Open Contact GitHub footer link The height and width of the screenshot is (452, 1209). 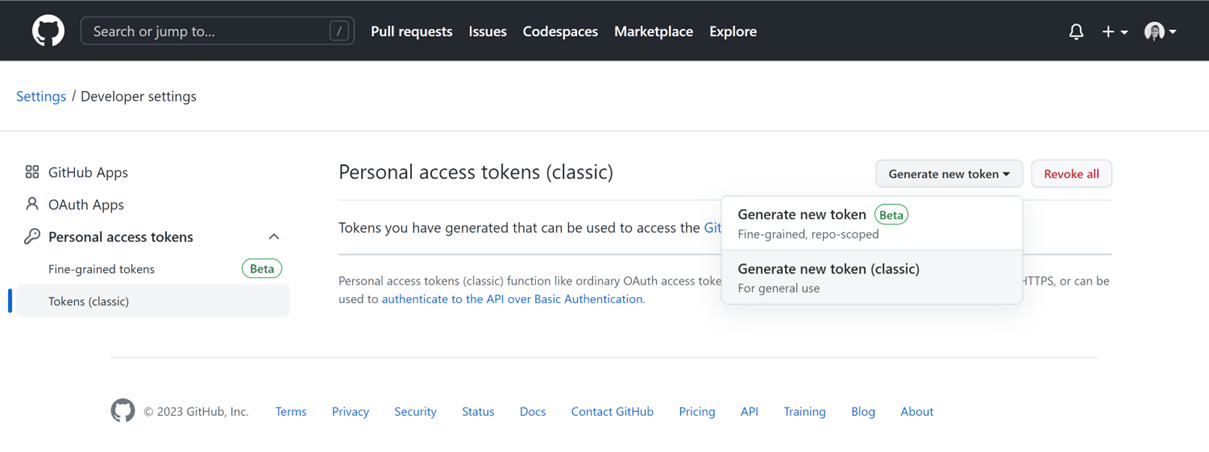coord(612,411)
